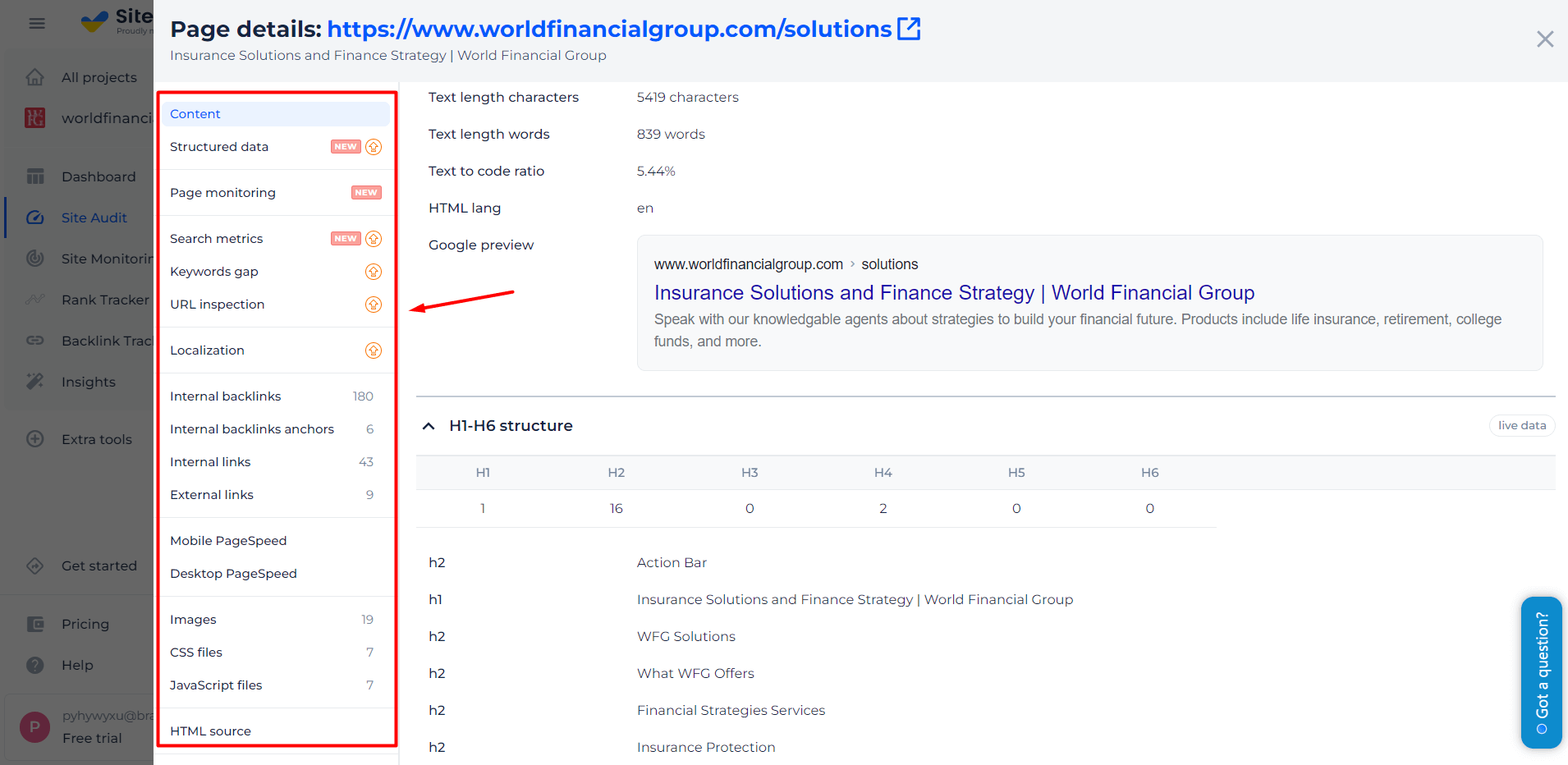Click the Free trial label
Screen dimensions: 1568x765
[x=92, y=738]
